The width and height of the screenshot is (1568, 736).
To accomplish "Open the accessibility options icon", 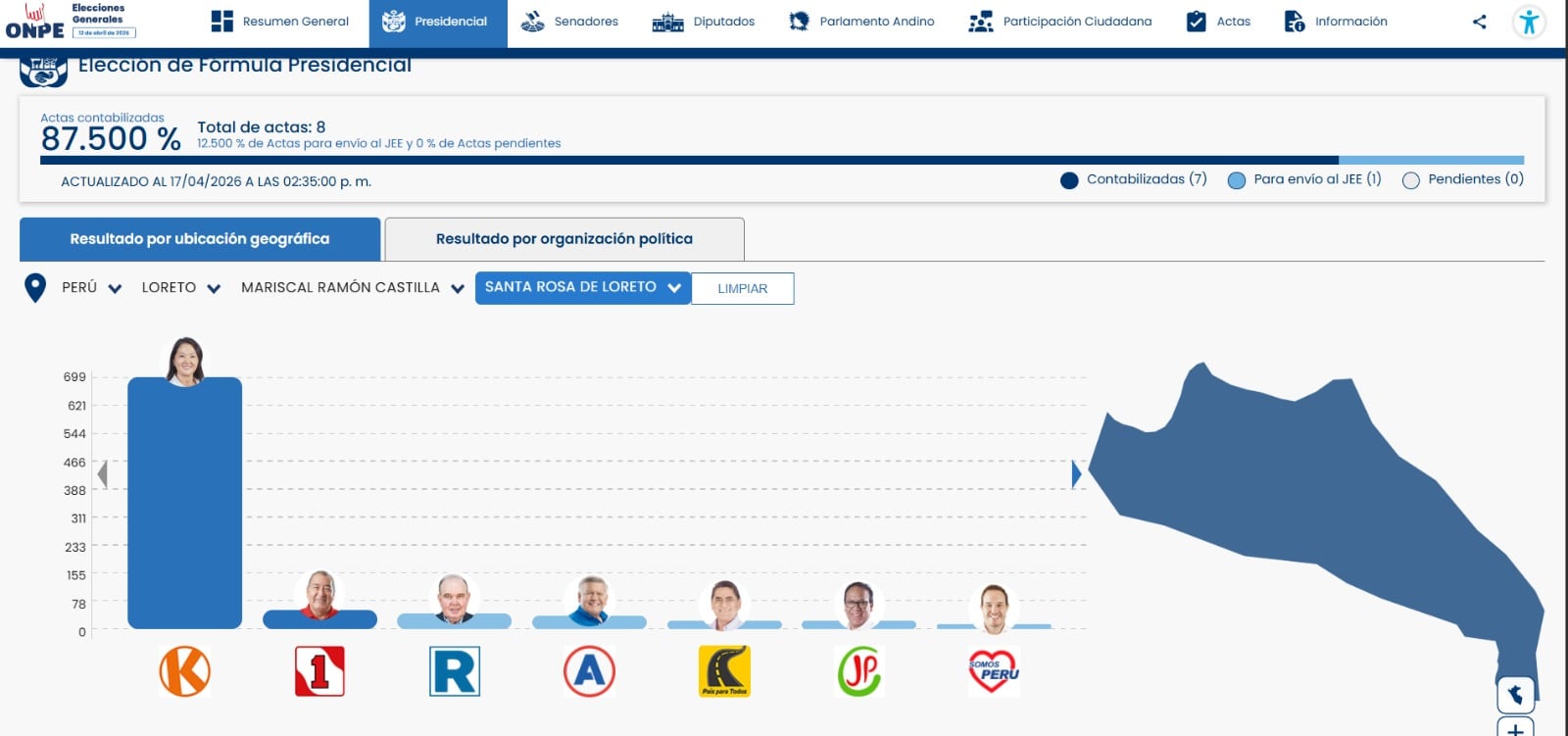I will (x=1528, y=22).
